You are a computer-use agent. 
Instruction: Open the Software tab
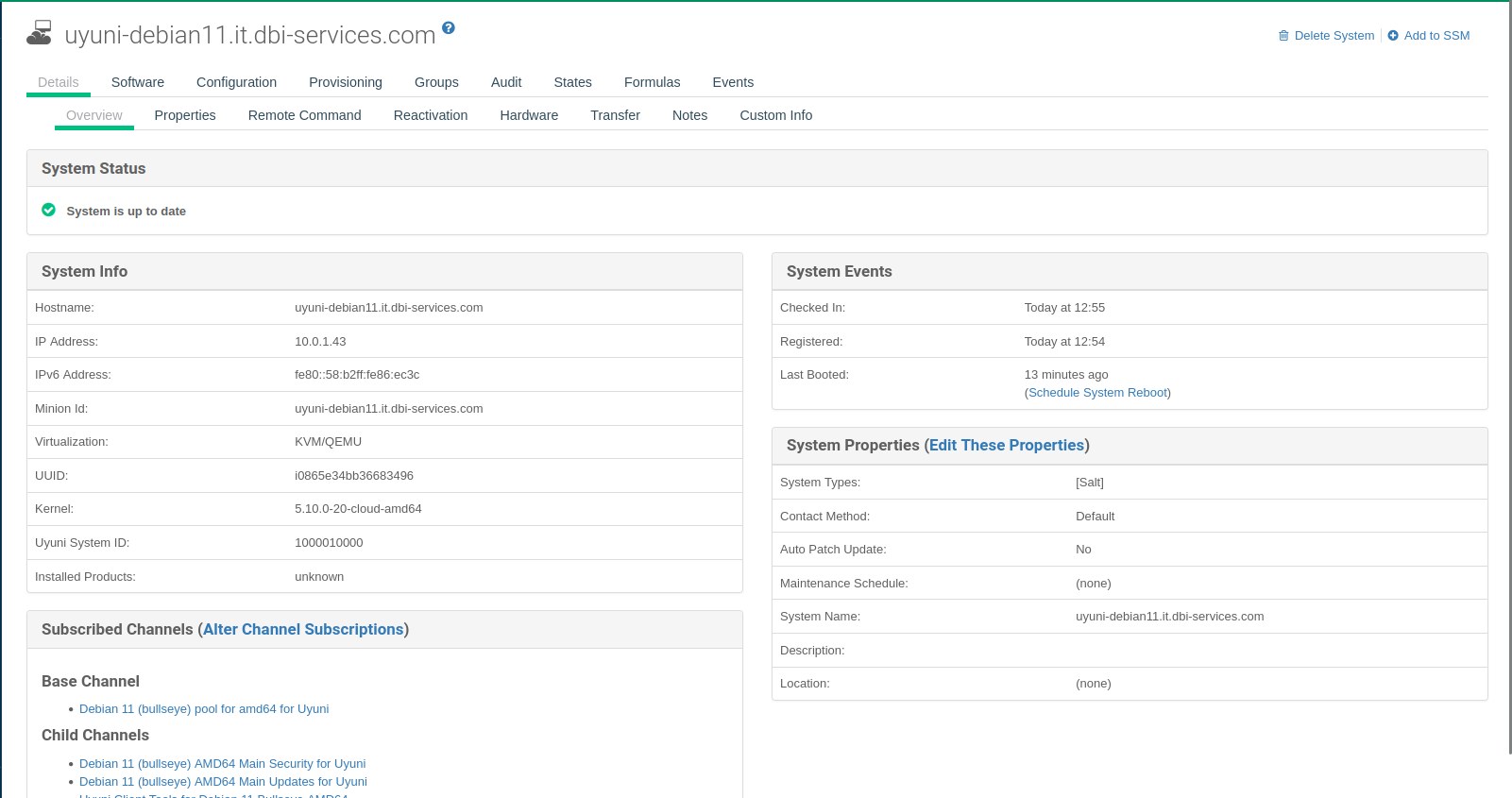point(138,82)
